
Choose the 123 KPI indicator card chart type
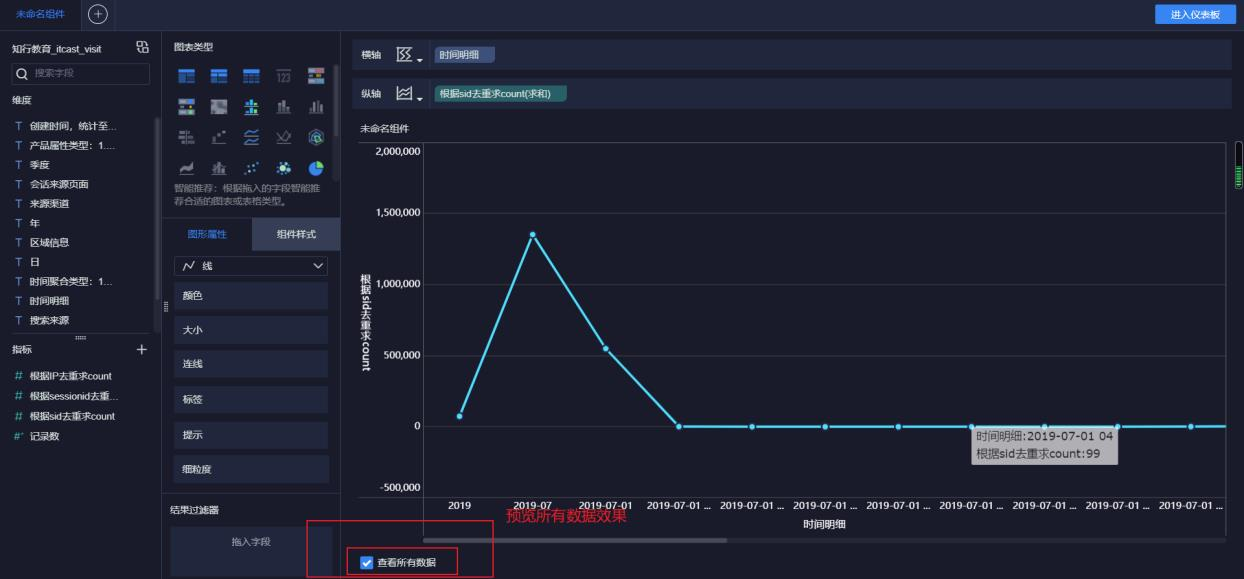(284, 76)
